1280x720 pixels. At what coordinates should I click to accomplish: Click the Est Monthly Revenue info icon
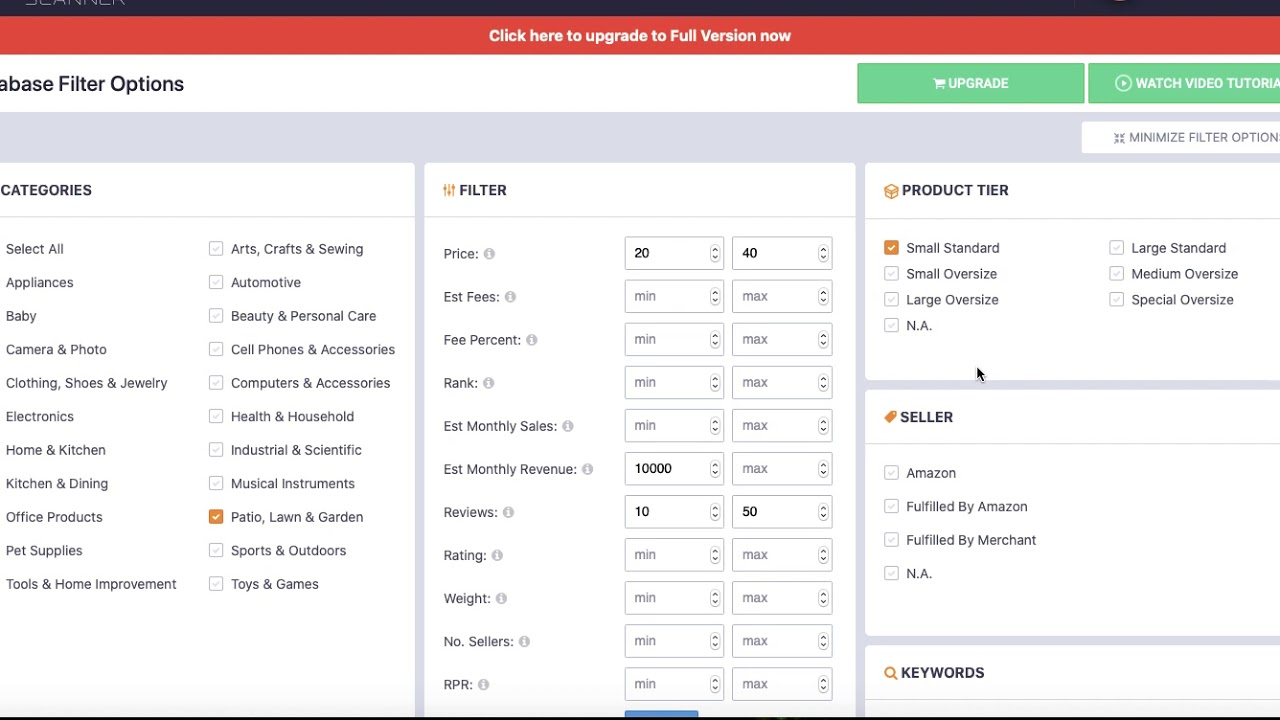click(x=587, y=469)
